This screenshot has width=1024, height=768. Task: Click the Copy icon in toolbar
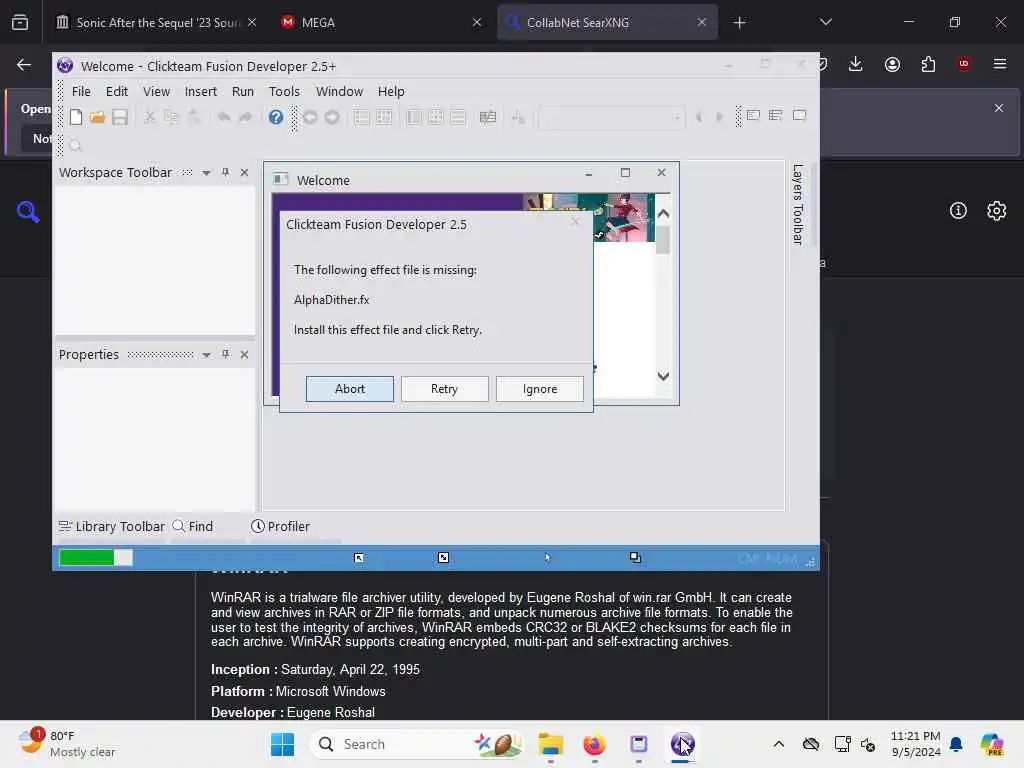171,117
